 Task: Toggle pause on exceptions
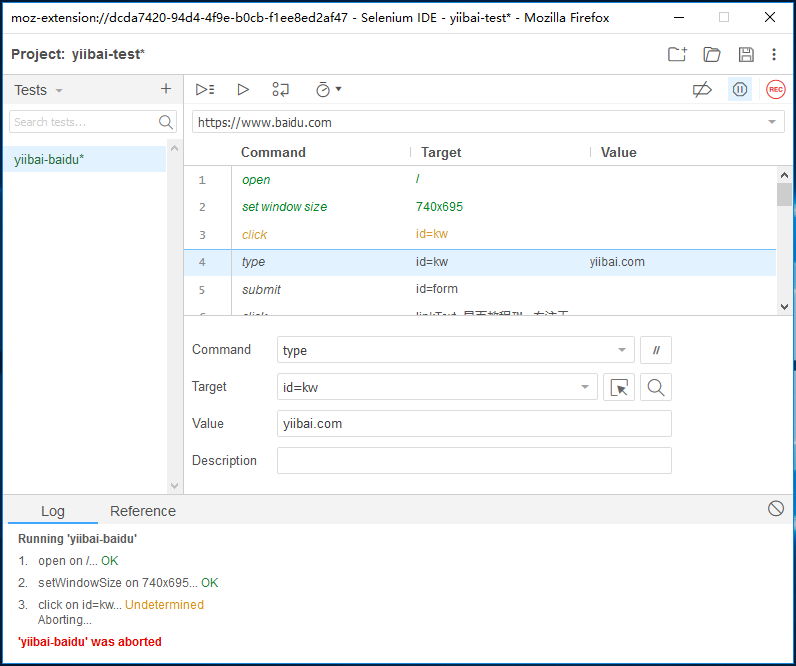[x=740, y=89]
